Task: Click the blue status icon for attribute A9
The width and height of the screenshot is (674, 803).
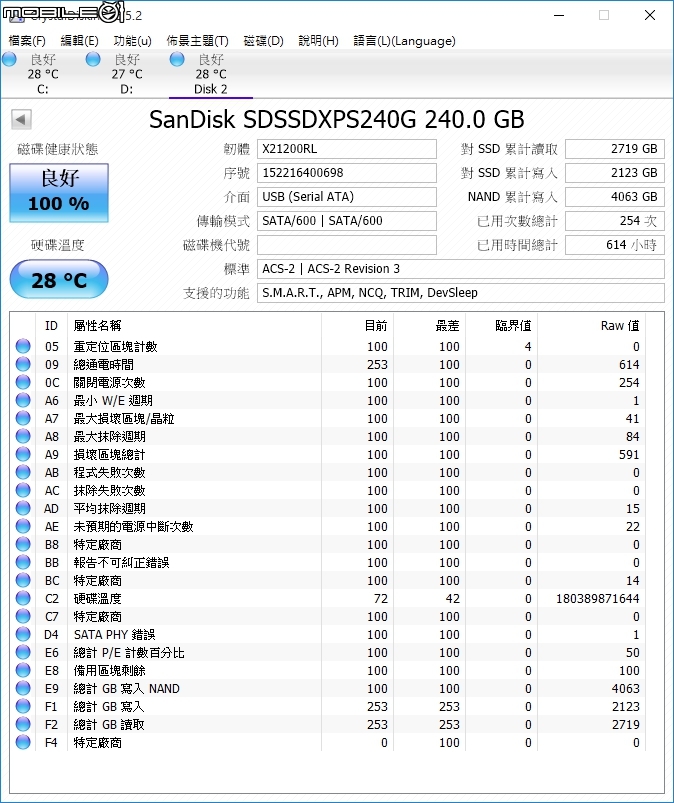Action: 23,454
